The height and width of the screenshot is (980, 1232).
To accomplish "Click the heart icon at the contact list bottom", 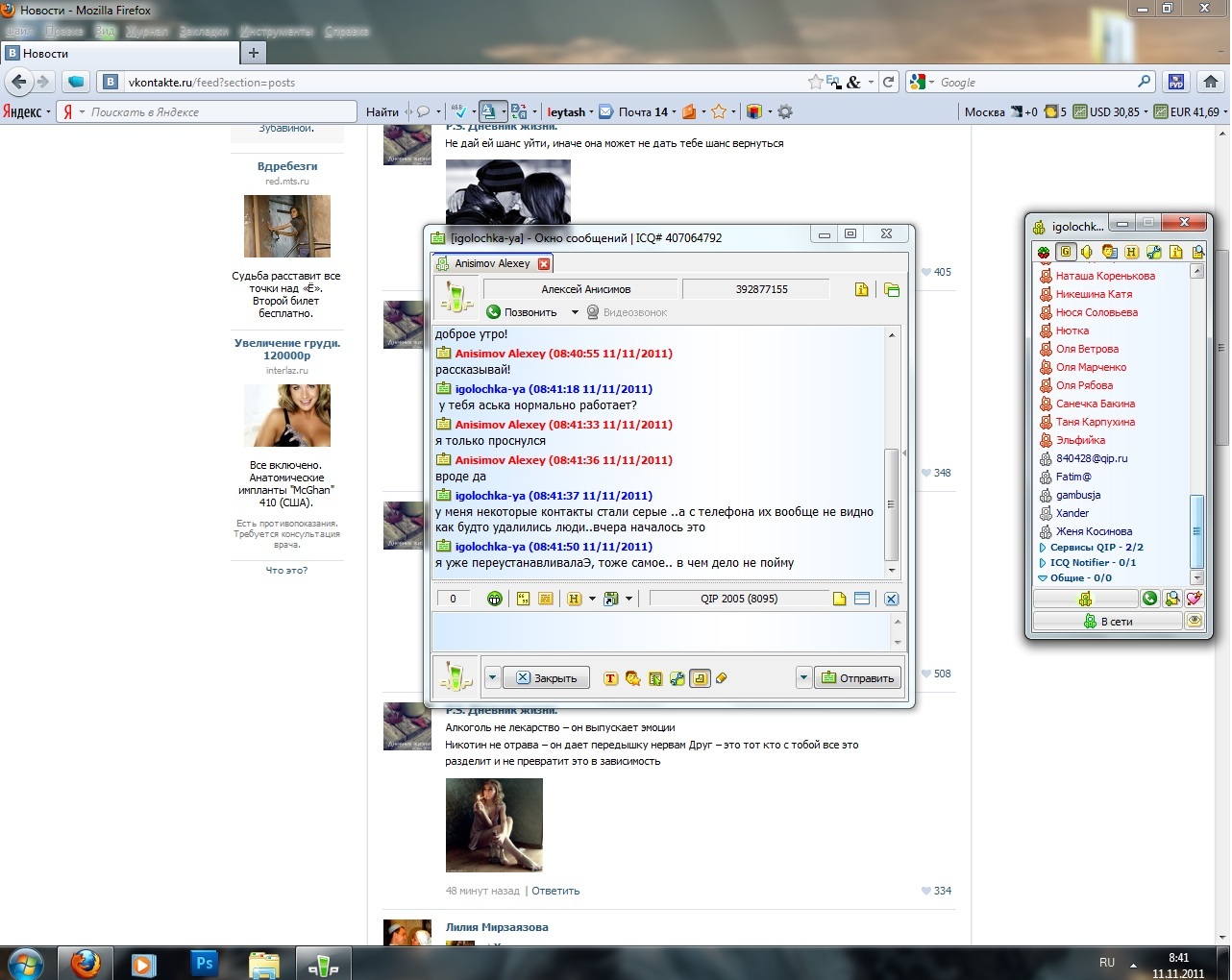I will coord(1194,599).
